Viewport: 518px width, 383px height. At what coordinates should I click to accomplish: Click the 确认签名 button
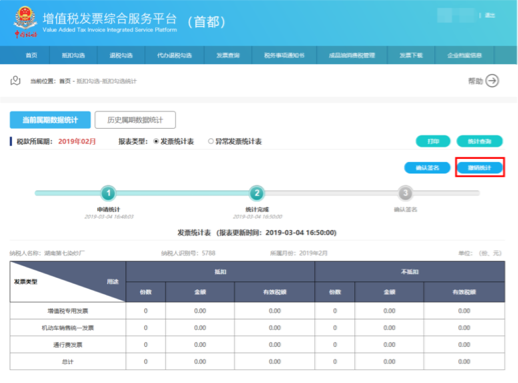[x=427, y=168]
